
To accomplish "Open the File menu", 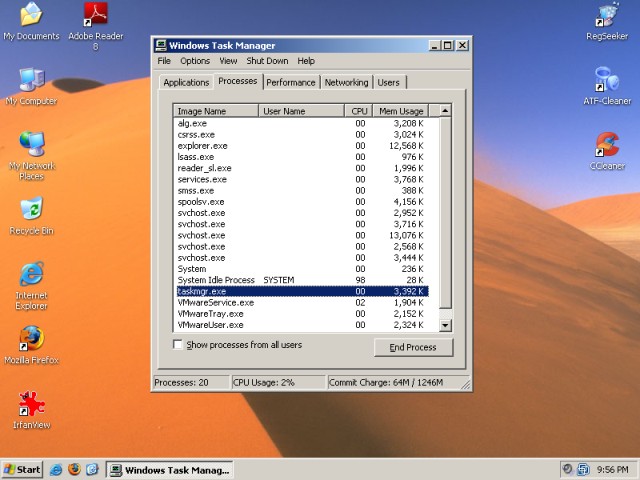I will tap(164, 61).
